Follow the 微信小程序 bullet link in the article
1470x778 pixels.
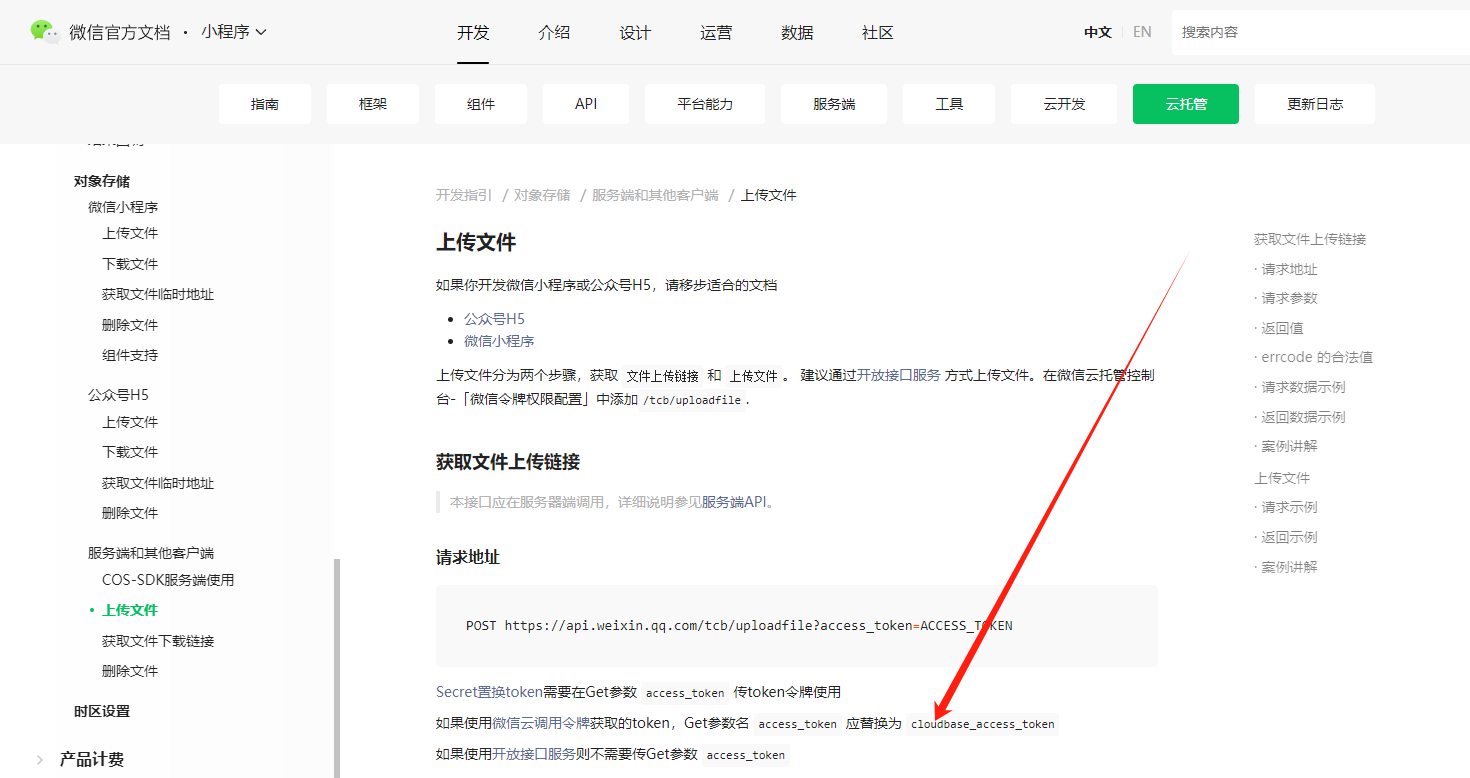[499, 341]
